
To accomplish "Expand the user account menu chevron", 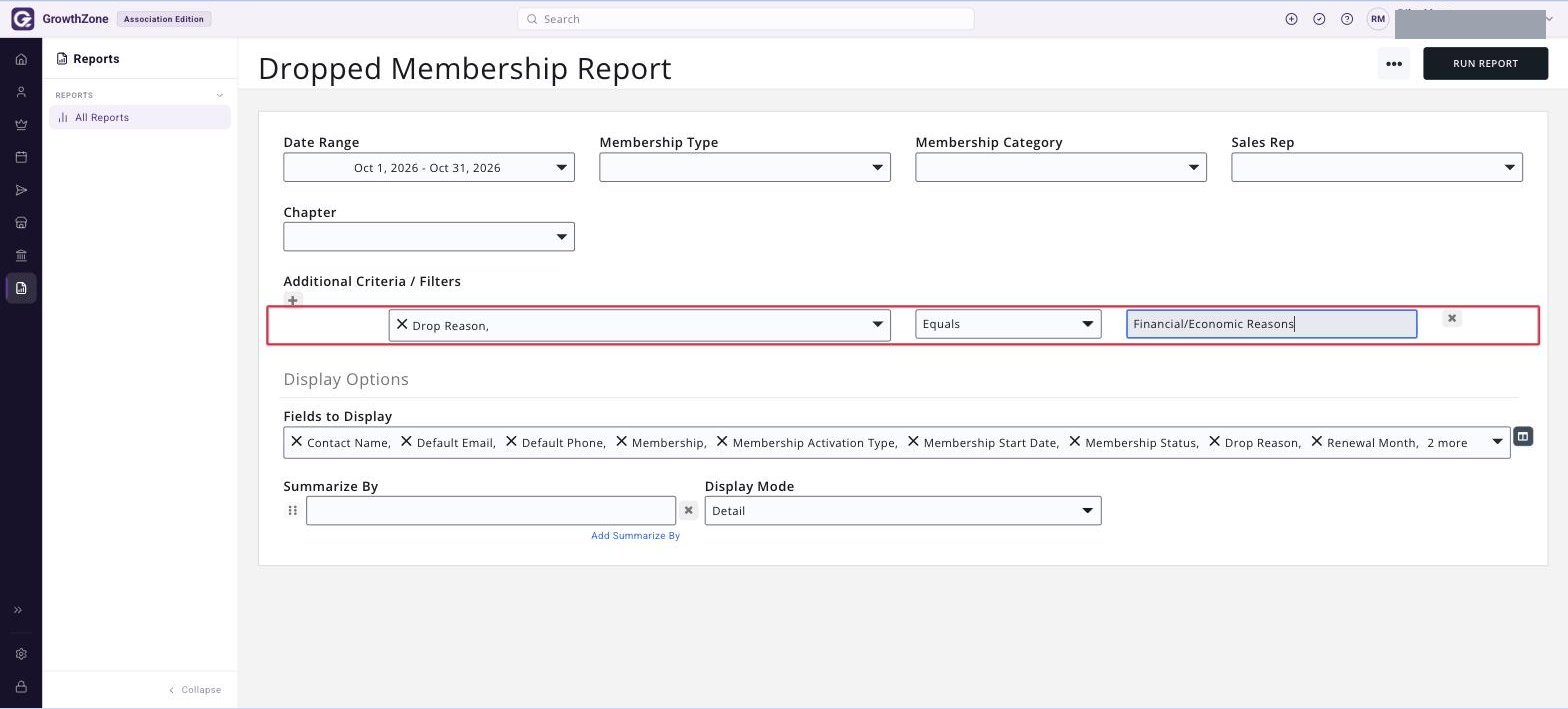I will click(x=1549, y=19).
